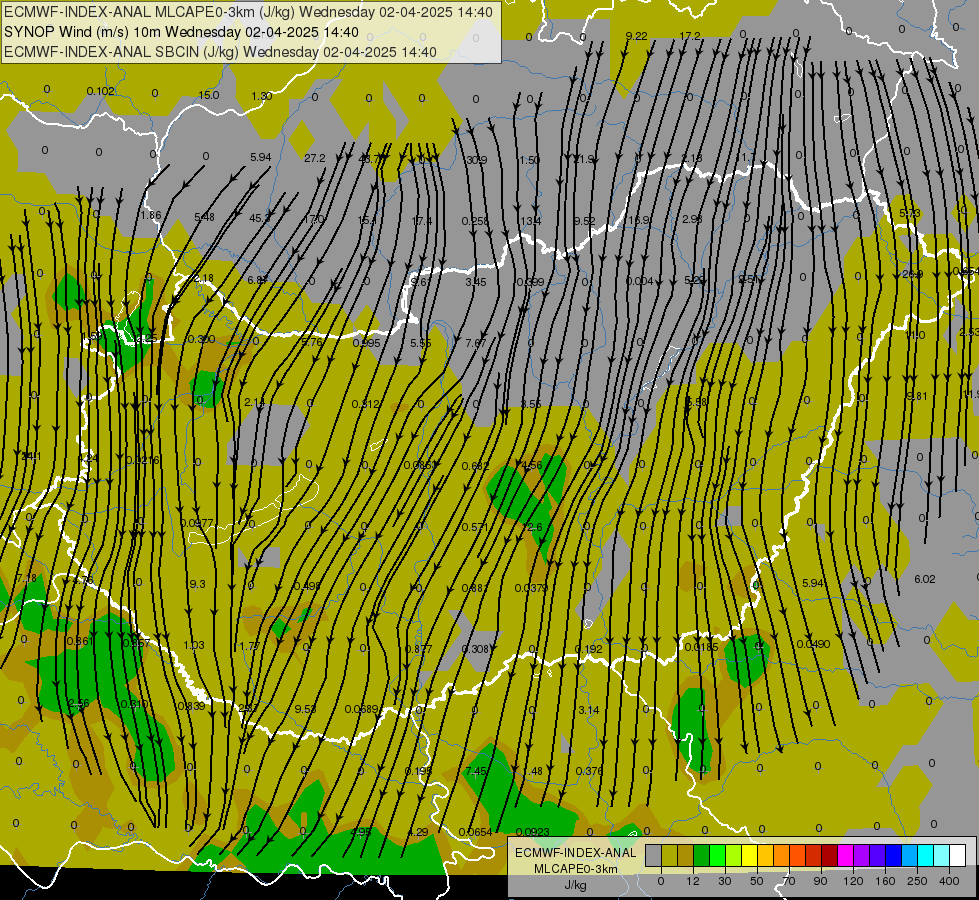Click the map value 15.0
The width and height of the screenshot is (979, 900).
(x=209, y=95)
